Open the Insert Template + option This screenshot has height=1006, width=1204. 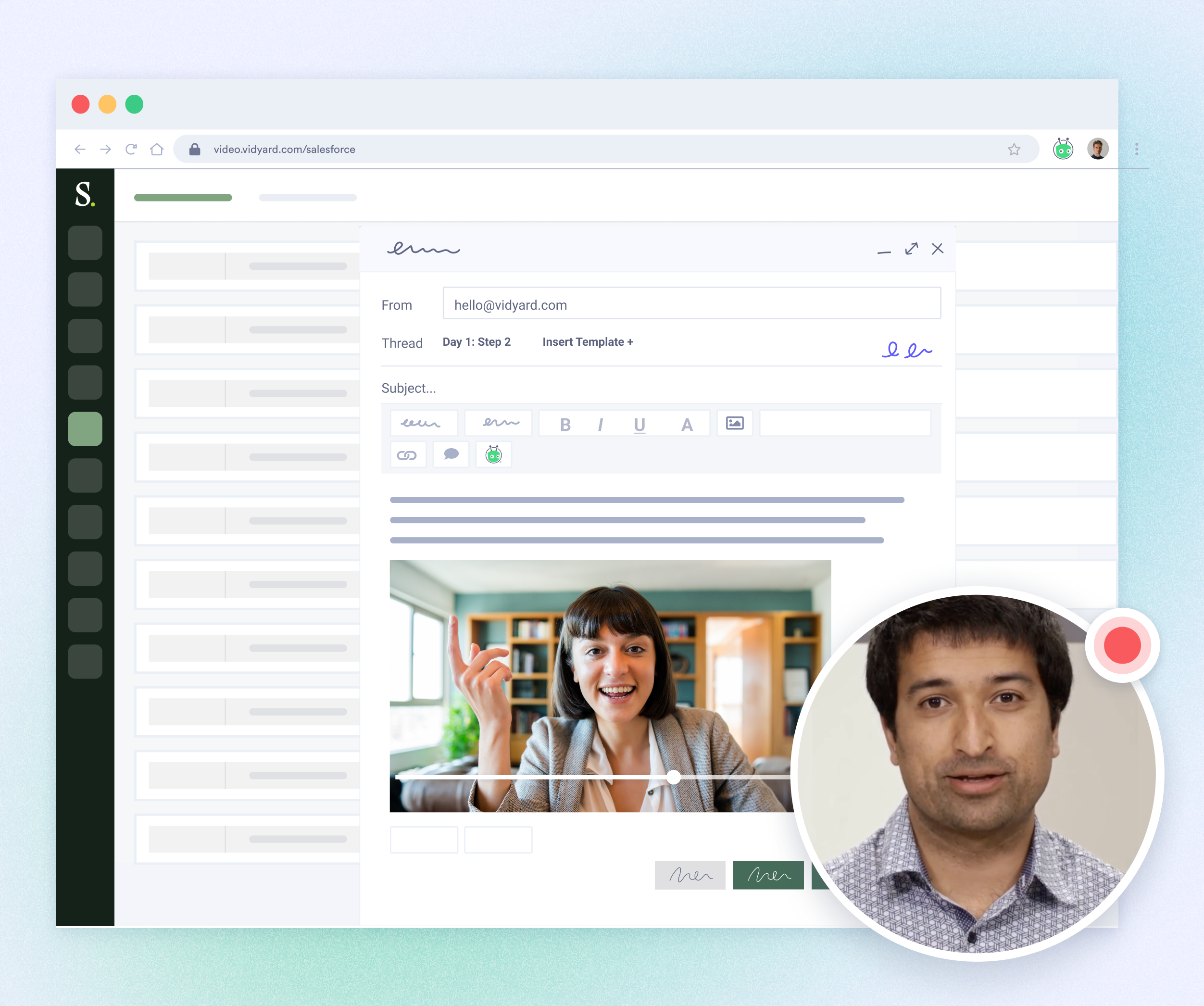pyautogui.click(x=588, y=342)
